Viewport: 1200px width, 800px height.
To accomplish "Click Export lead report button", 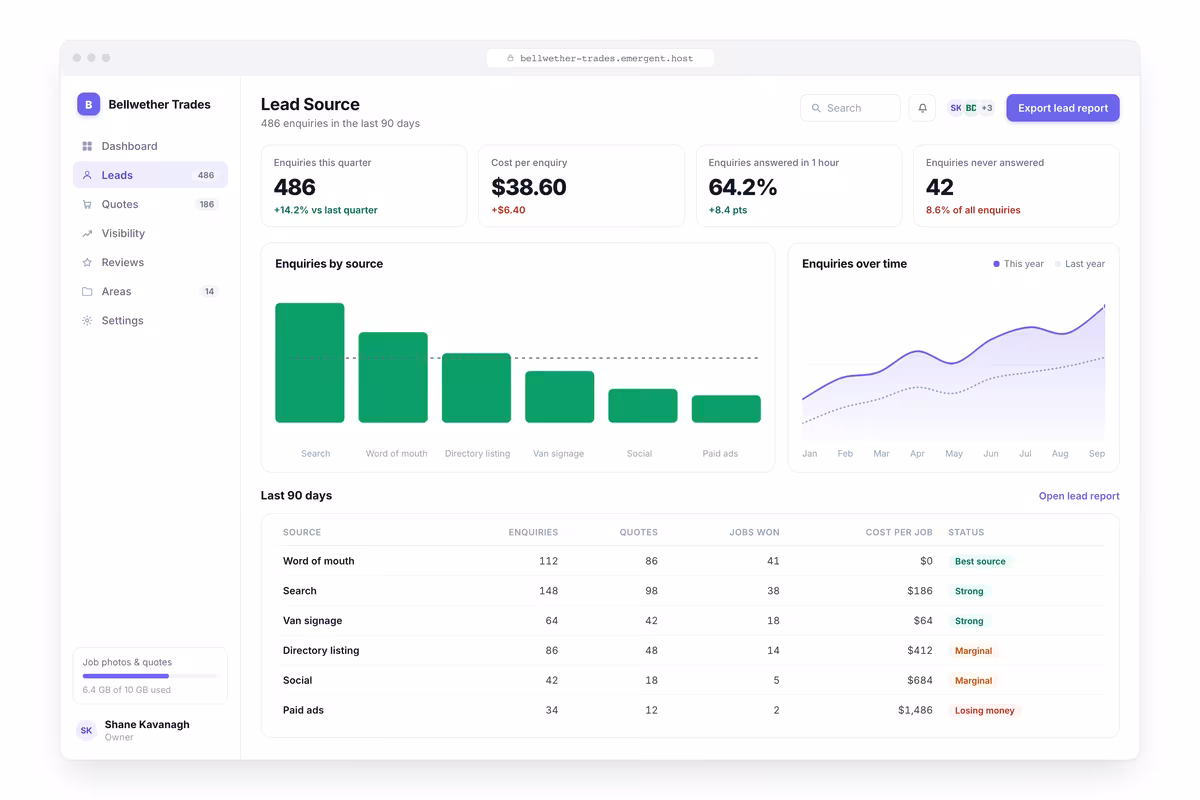I will pos(1063,108).
